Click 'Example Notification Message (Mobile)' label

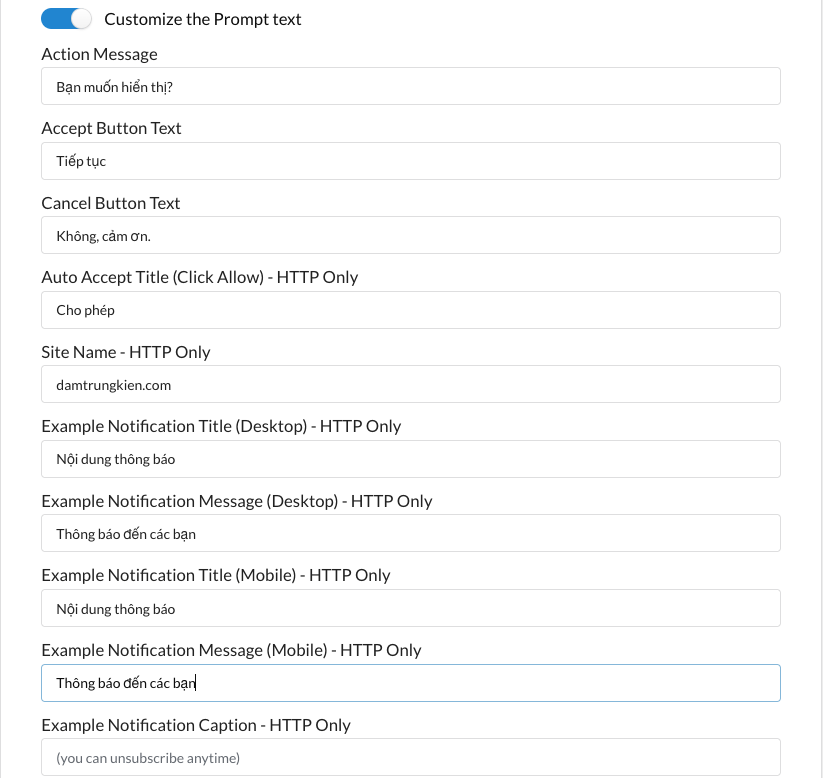185,650
